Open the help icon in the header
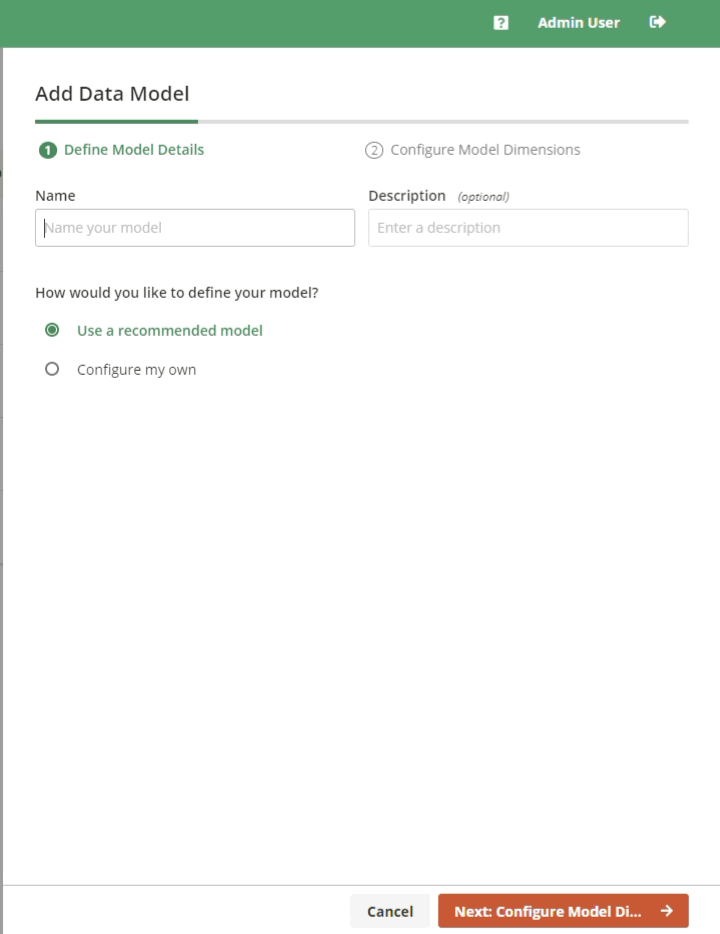This screenshot has width=720, height=934. (x=499, y=22)
